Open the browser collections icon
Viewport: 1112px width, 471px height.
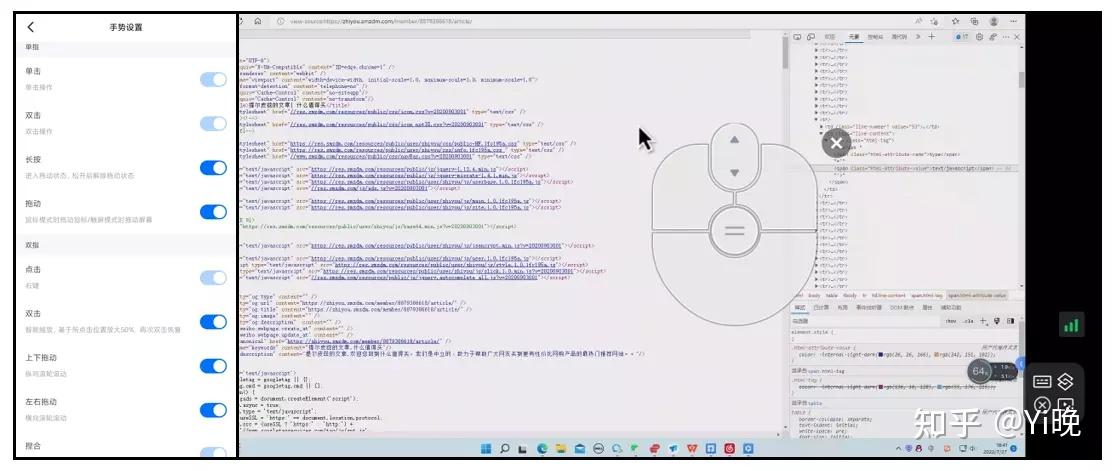[x=974, y=21]
